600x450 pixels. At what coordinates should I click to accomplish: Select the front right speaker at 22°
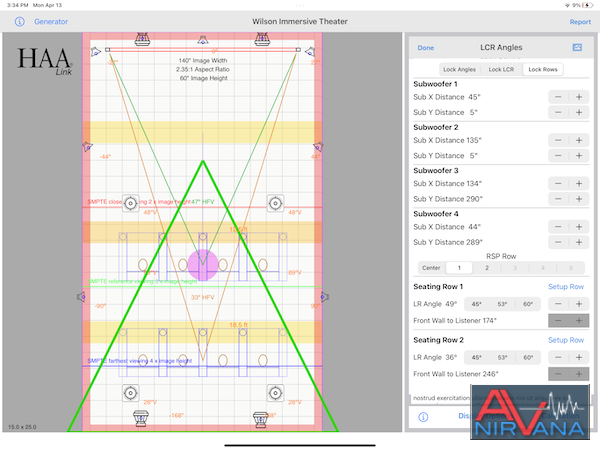(x=310, y=51)
